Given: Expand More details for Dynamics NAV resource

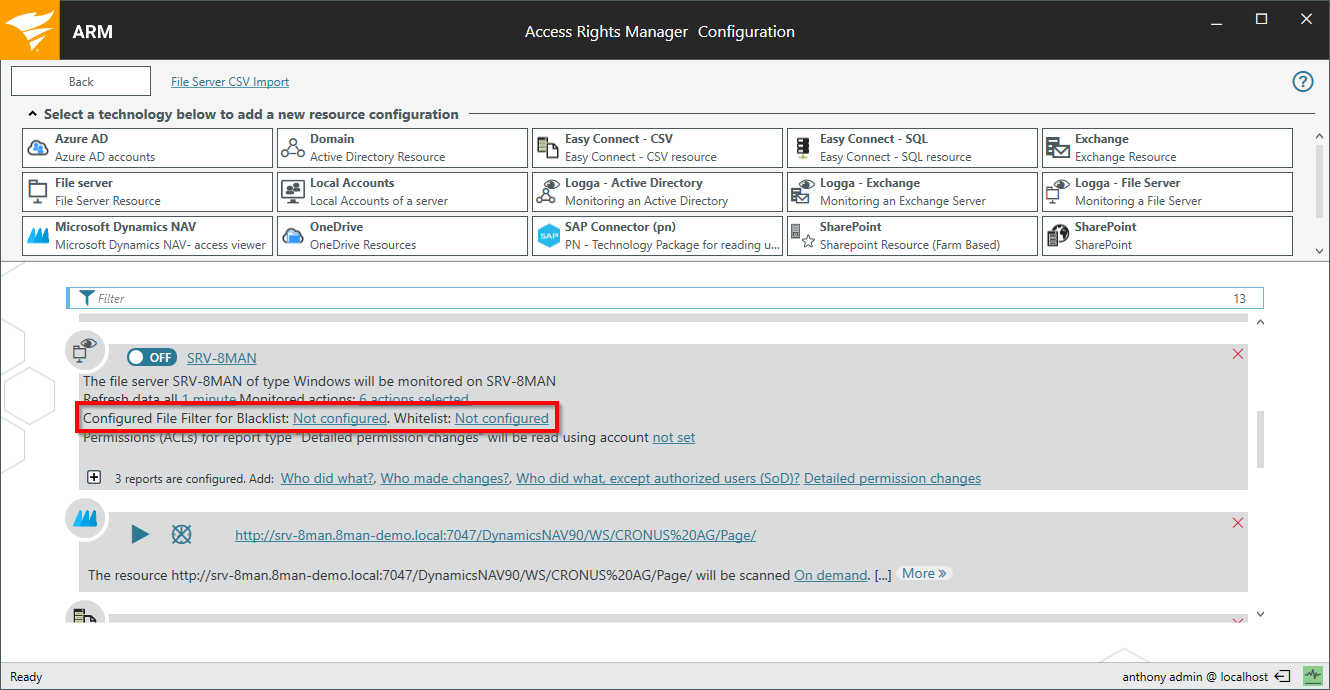Looking at the screenshot, I should (924, 574).
